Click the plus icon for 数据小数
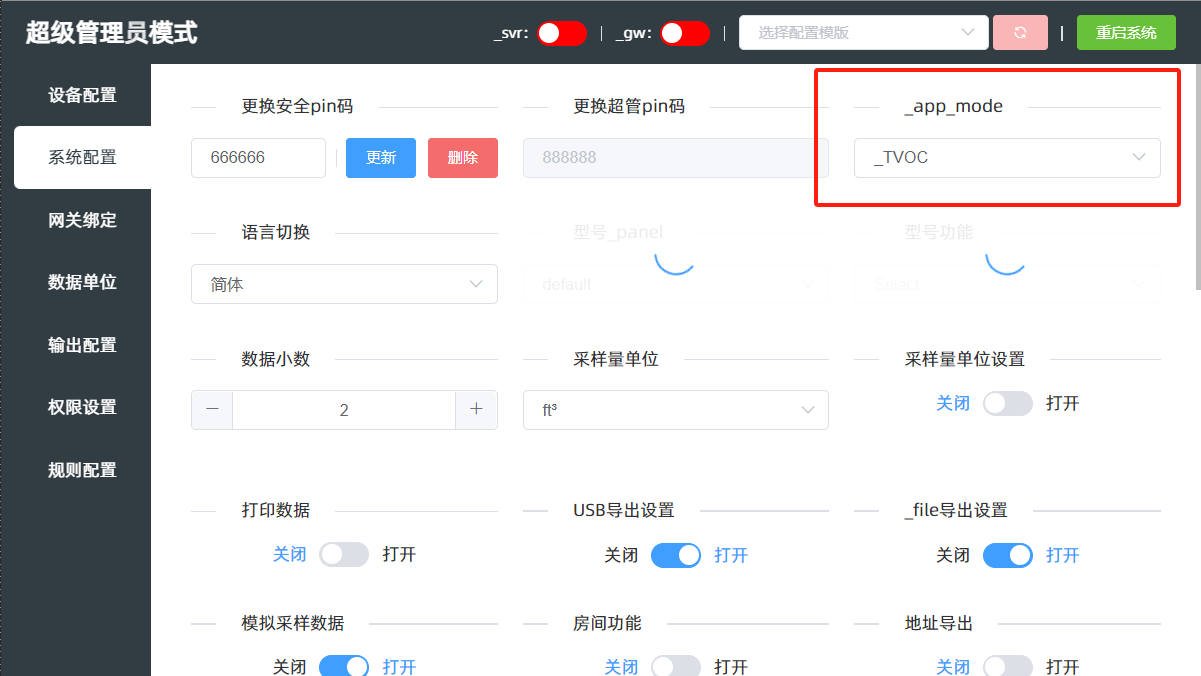This screenshot has height=676, width=1201. (476, 410)
